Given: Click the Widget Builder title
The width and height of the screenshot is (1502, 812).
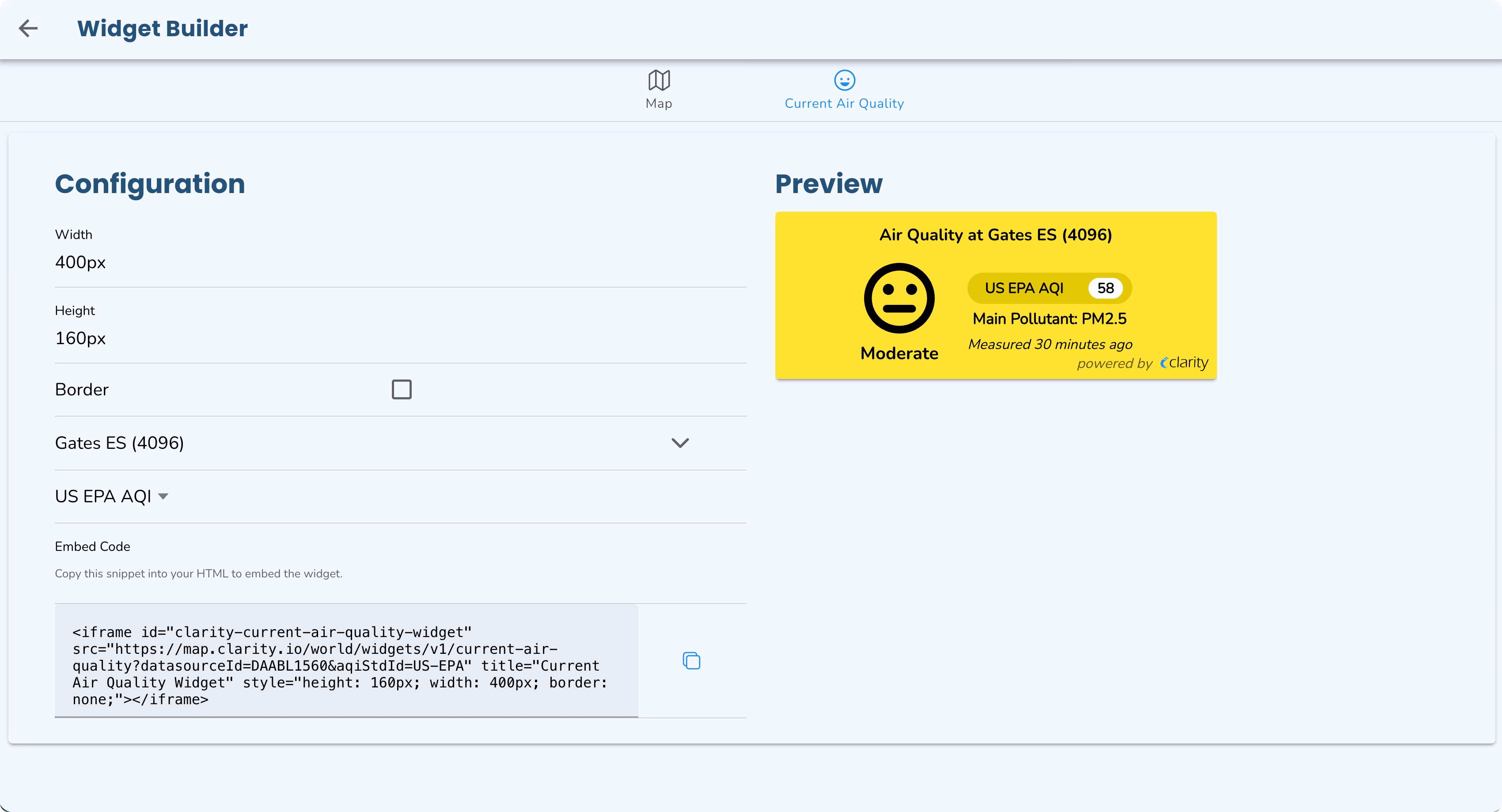Looking at the screenshot, I should tap(162, 29).
